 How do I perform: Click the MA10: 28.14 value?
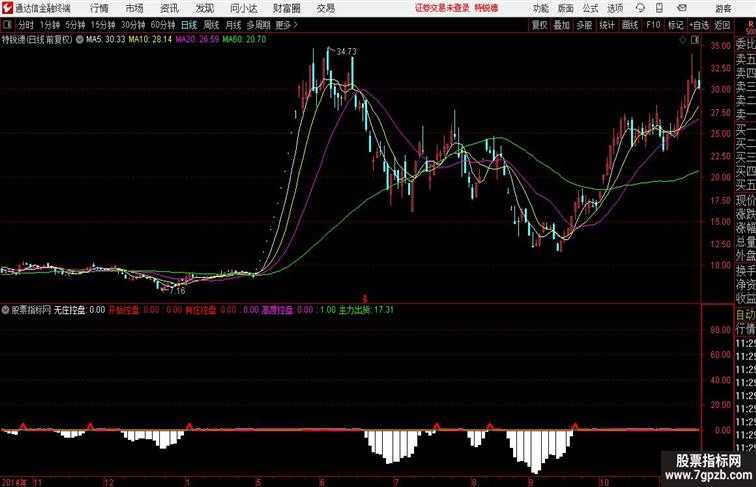pos(150,40)
